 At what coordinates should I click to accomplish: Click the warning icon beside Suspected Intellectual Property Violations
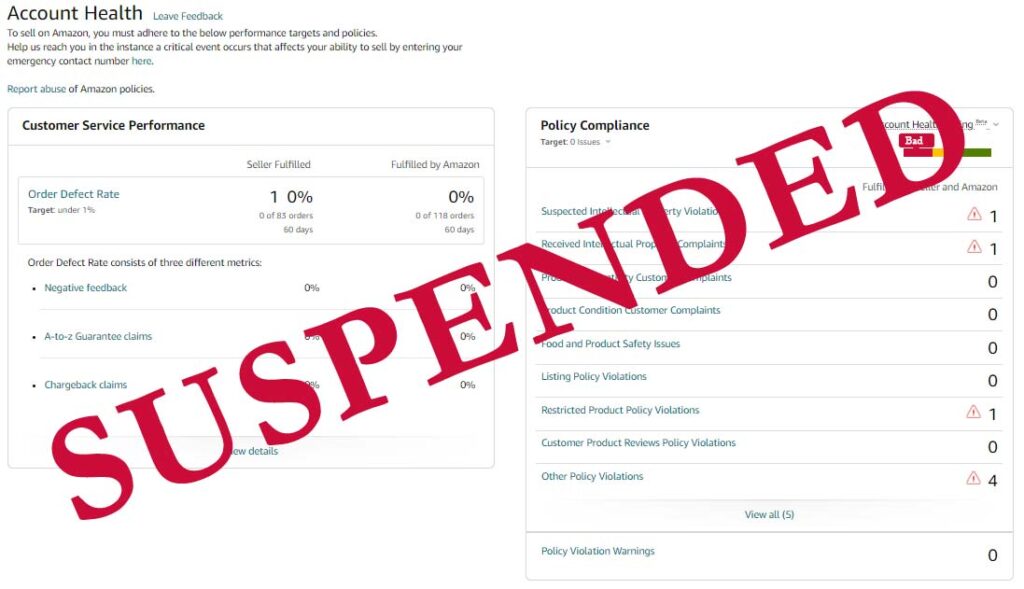pos(973,214)
